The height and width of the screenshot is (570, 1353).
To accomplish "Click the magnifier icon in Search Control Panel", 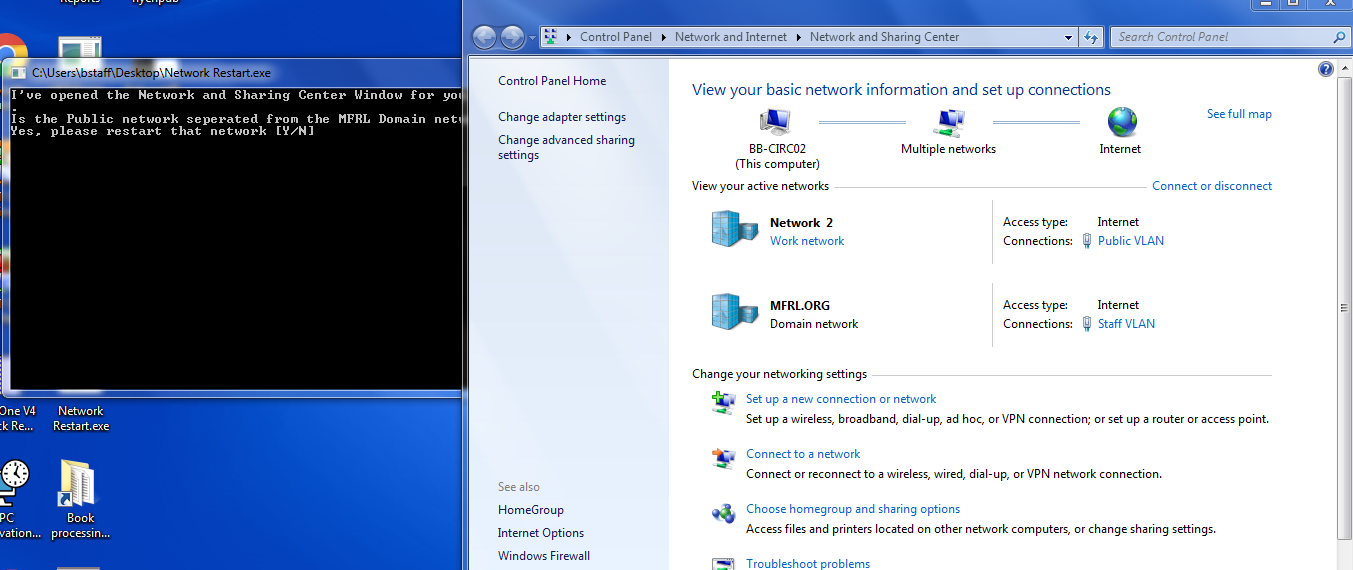I will [1340, 37].
